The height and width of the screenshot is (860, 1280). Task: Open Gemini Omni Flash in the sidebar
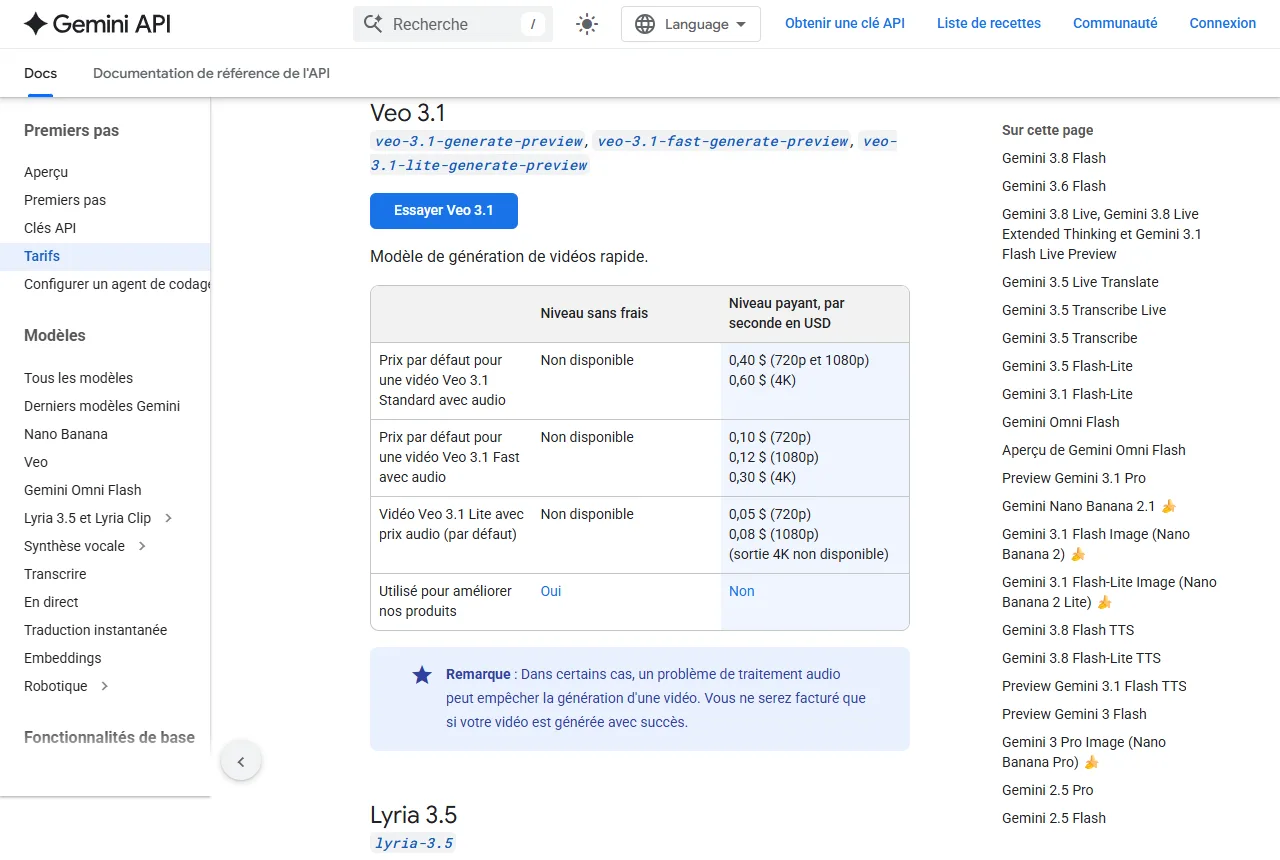point(83,490)
